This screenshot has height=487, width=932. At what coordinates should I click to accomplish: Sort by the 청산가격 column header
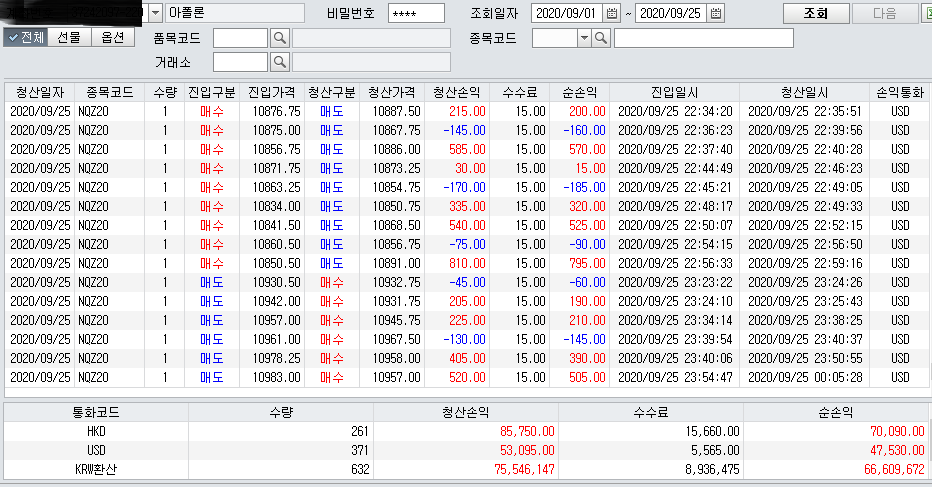[392, 92]
